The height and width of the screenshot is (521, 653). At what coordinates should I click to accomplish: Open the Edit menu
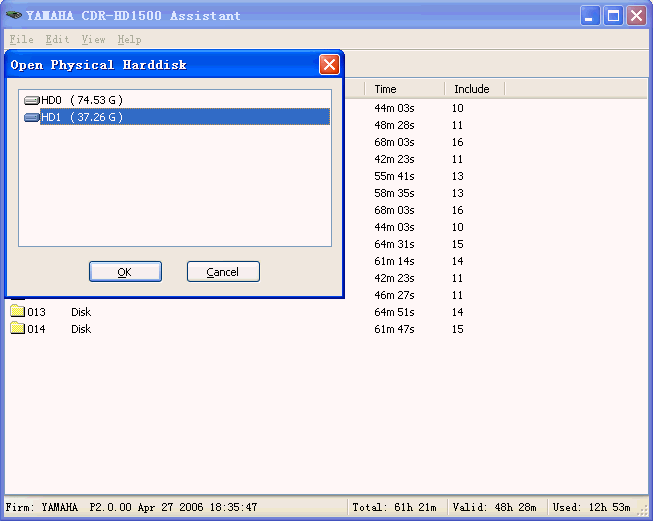pos(57,40)
